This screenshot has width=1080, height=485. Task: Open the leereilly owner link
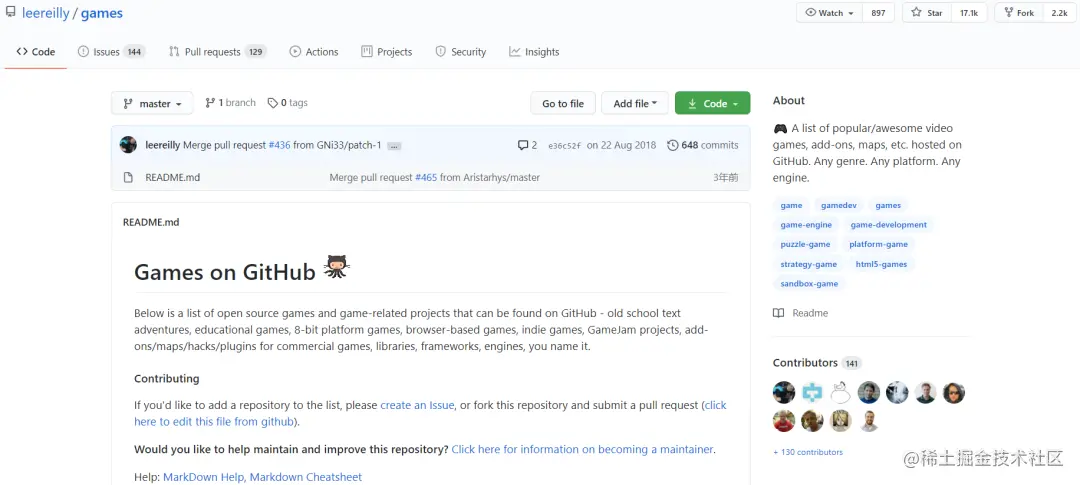tap(45, 13)
